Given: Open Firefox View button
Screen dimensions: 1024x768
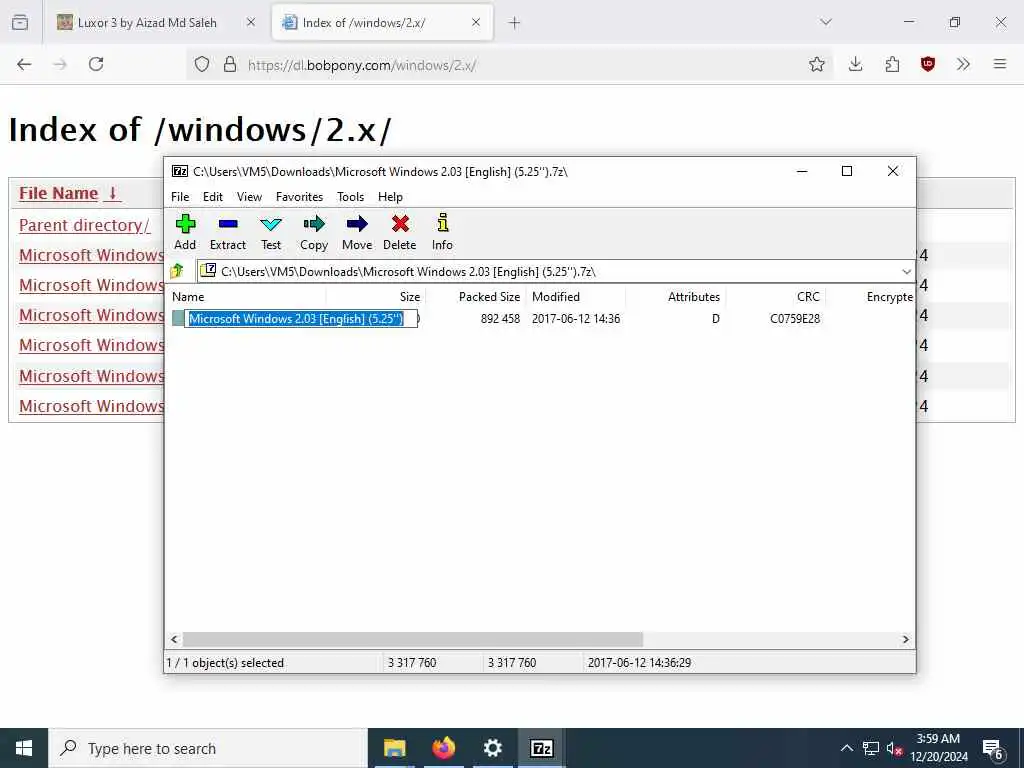Looking at the screenshot, I should coord(20,22).
